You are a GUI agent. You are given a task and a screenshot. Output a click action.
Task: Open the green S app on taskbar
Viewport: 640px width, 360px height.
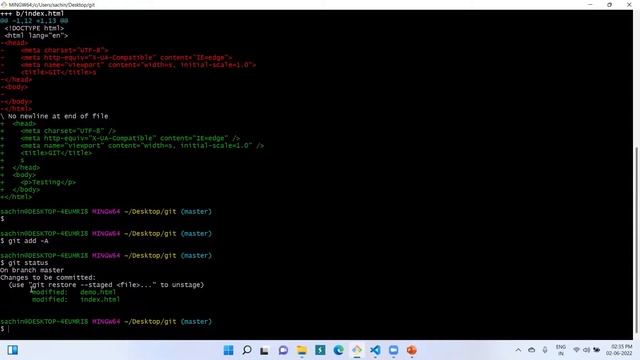pos(320,350)
